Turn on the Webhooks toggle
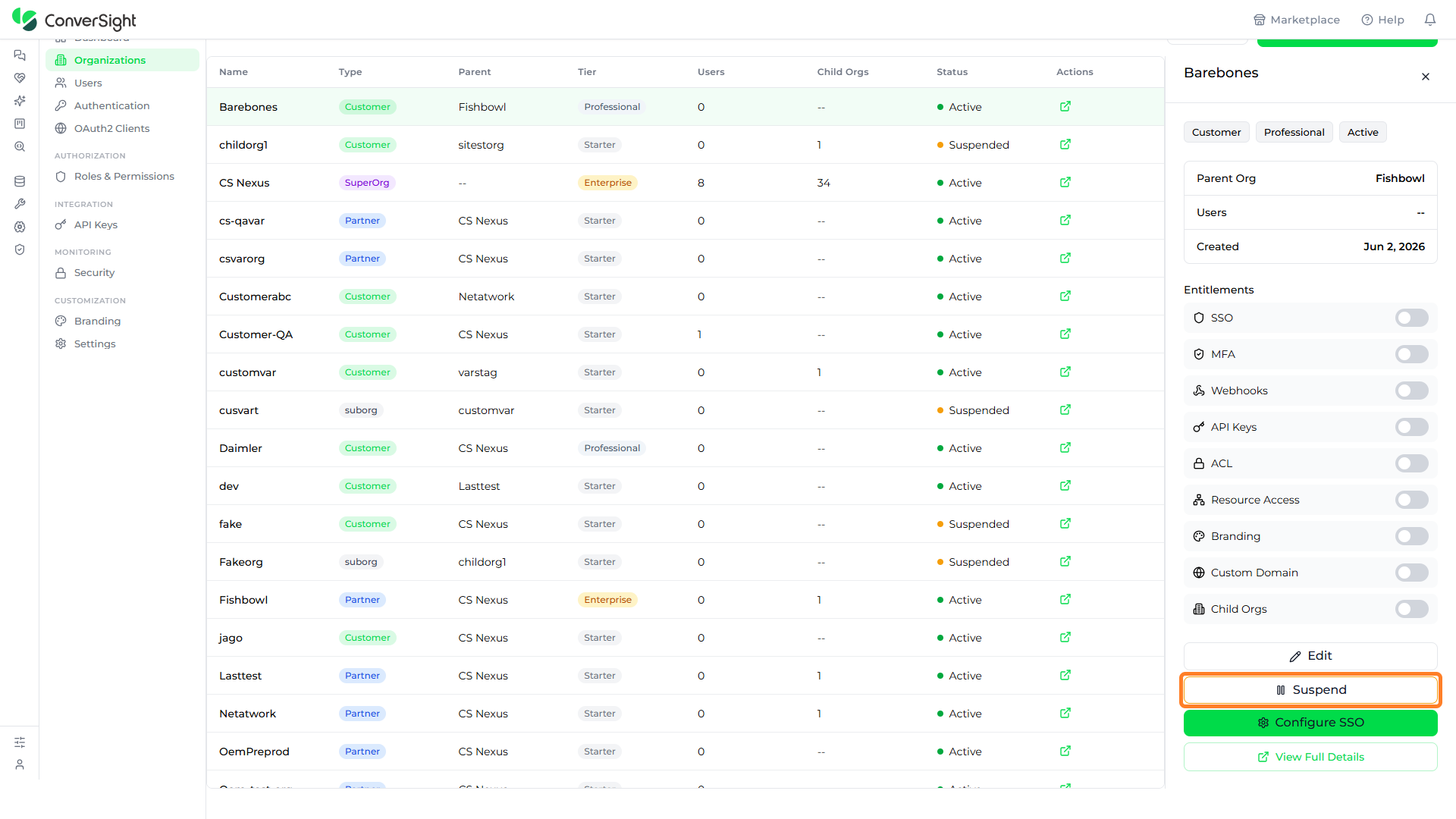The image size is (1456, 819). [1411, 391]
